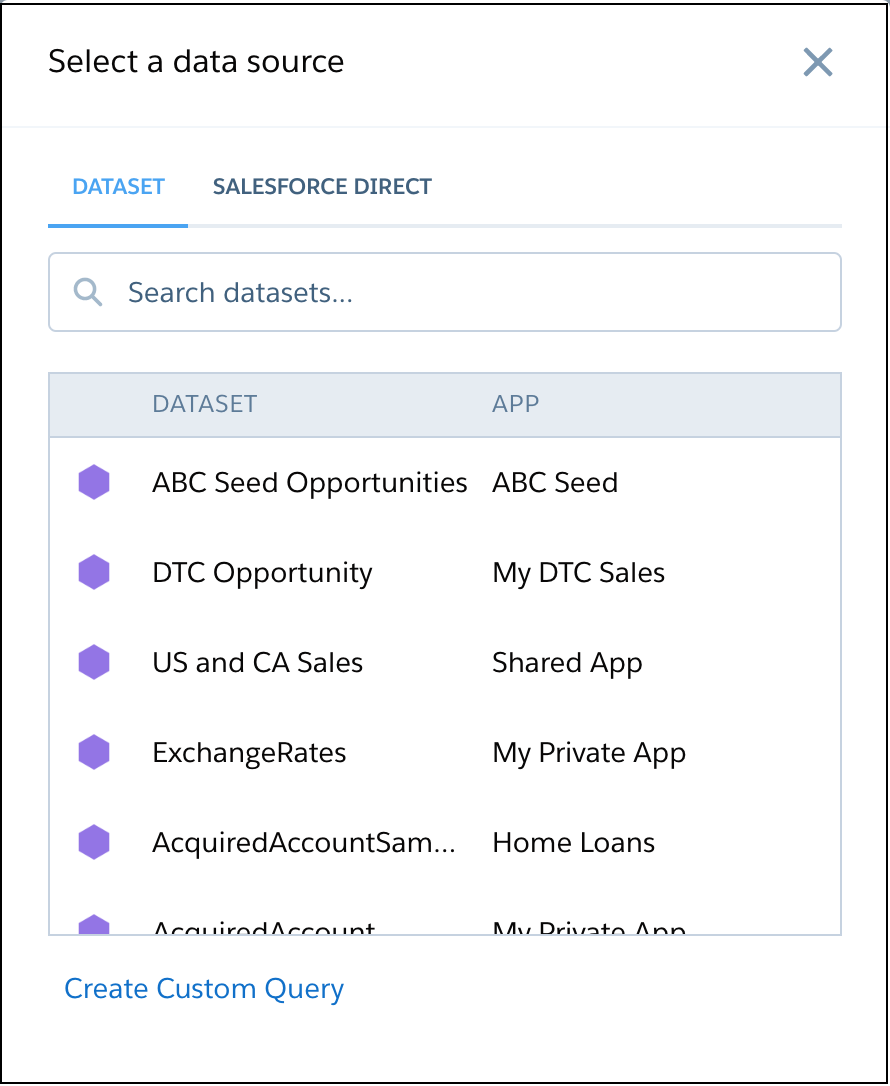
Task: Select the AcquiredAccountSam... dataset
Action: (304, 843)
